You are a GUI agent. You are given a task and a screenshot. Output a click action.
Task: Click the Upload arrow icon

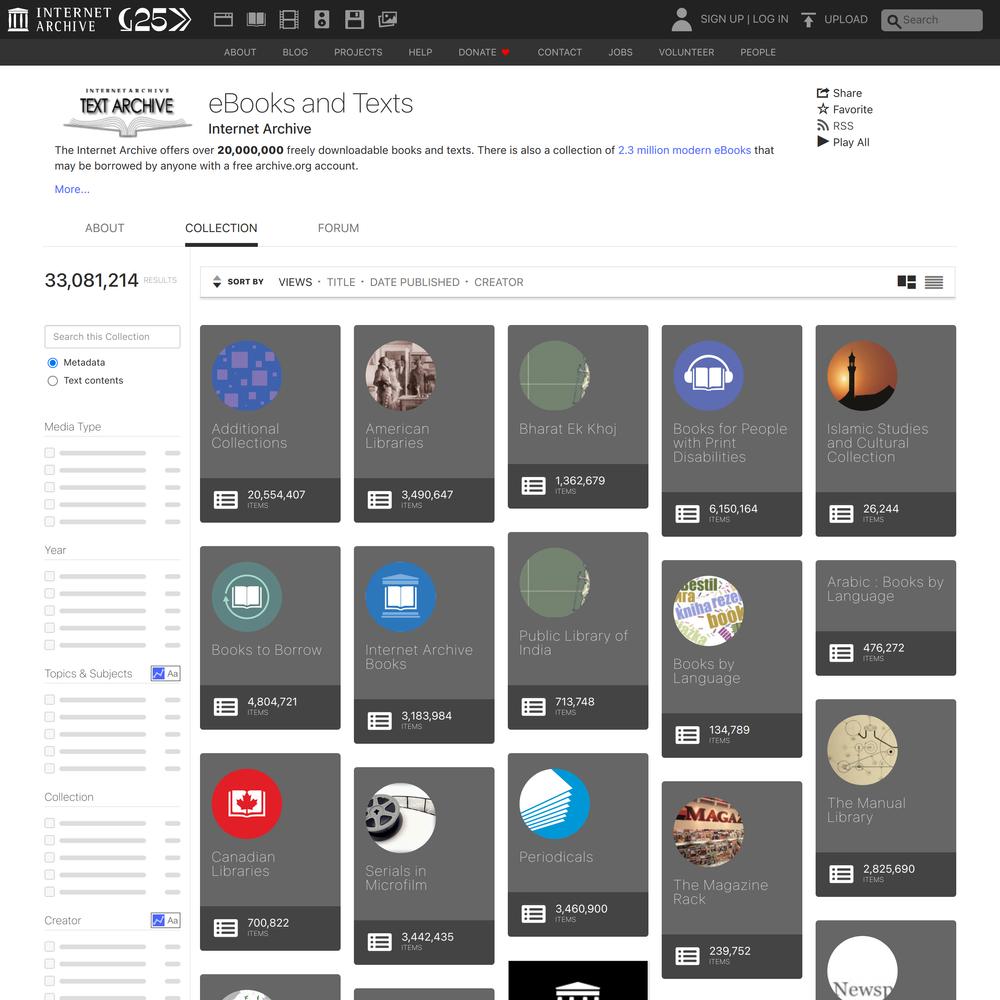pos(808,20)
